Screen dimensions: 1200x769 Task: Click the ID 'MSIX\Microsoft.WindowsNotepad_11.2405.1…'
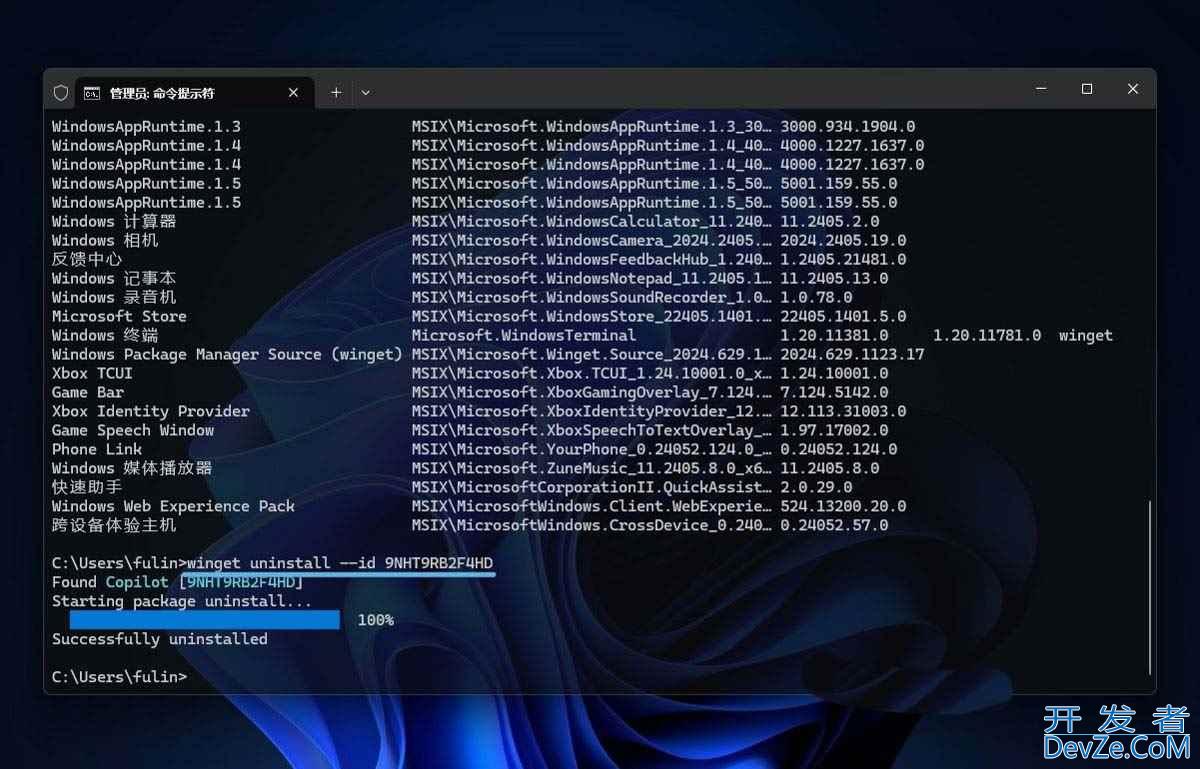coord(592,278)
